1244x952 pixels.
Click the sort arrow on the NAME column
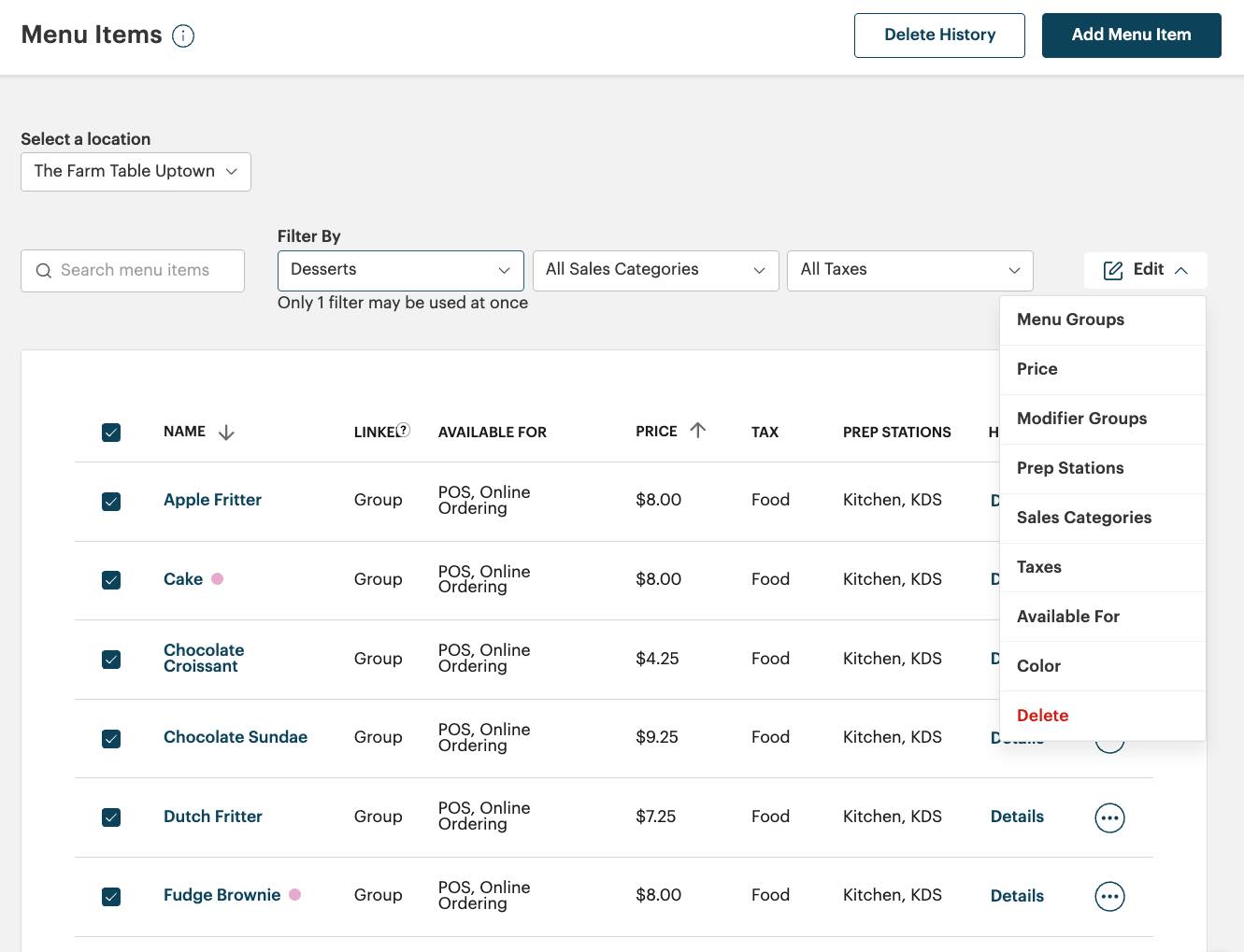[x=226, y=432]
